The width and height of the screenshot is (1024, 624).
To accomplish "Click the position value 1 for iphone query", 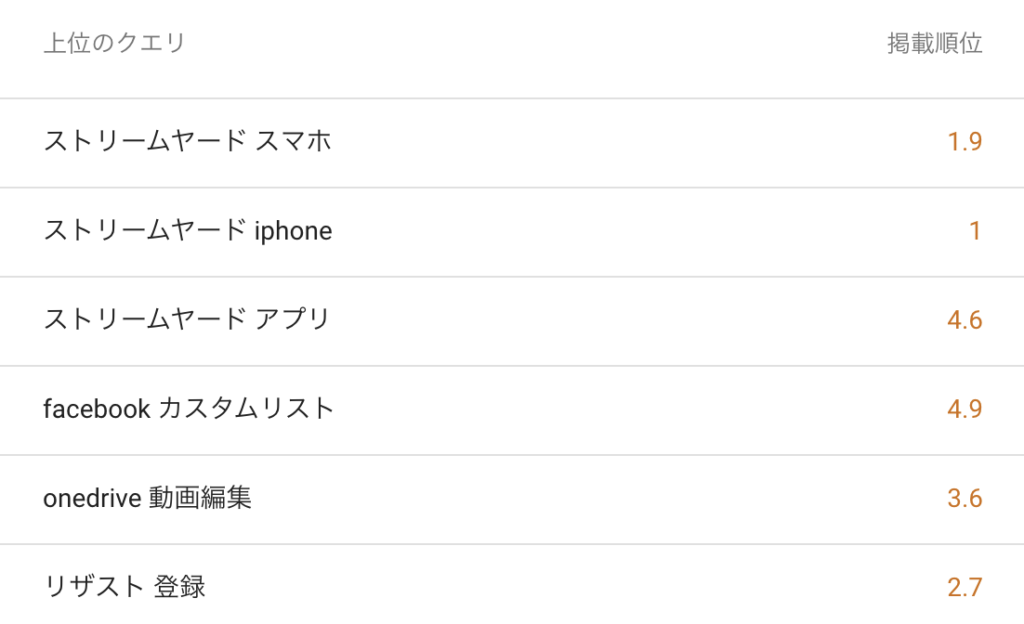I will pos(975,231).
